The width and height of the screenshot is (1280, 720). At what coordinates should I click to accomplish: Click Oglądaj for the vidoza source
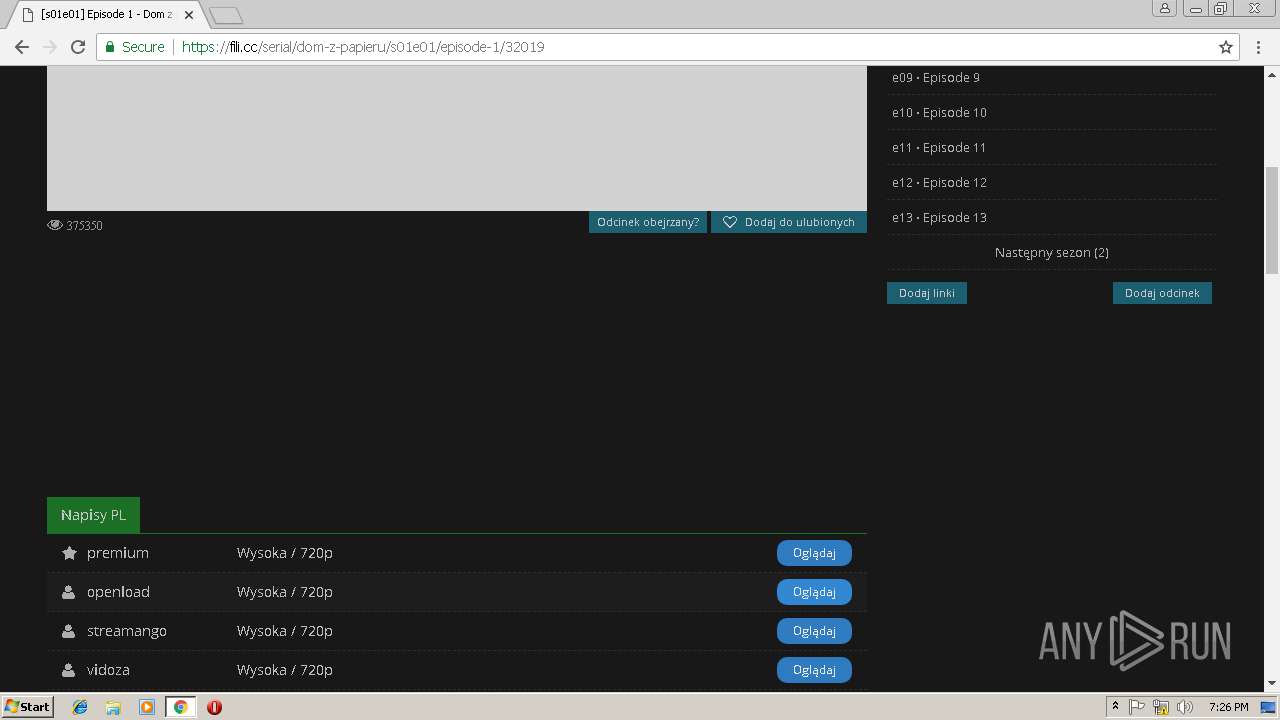click(x=814, y=670)
